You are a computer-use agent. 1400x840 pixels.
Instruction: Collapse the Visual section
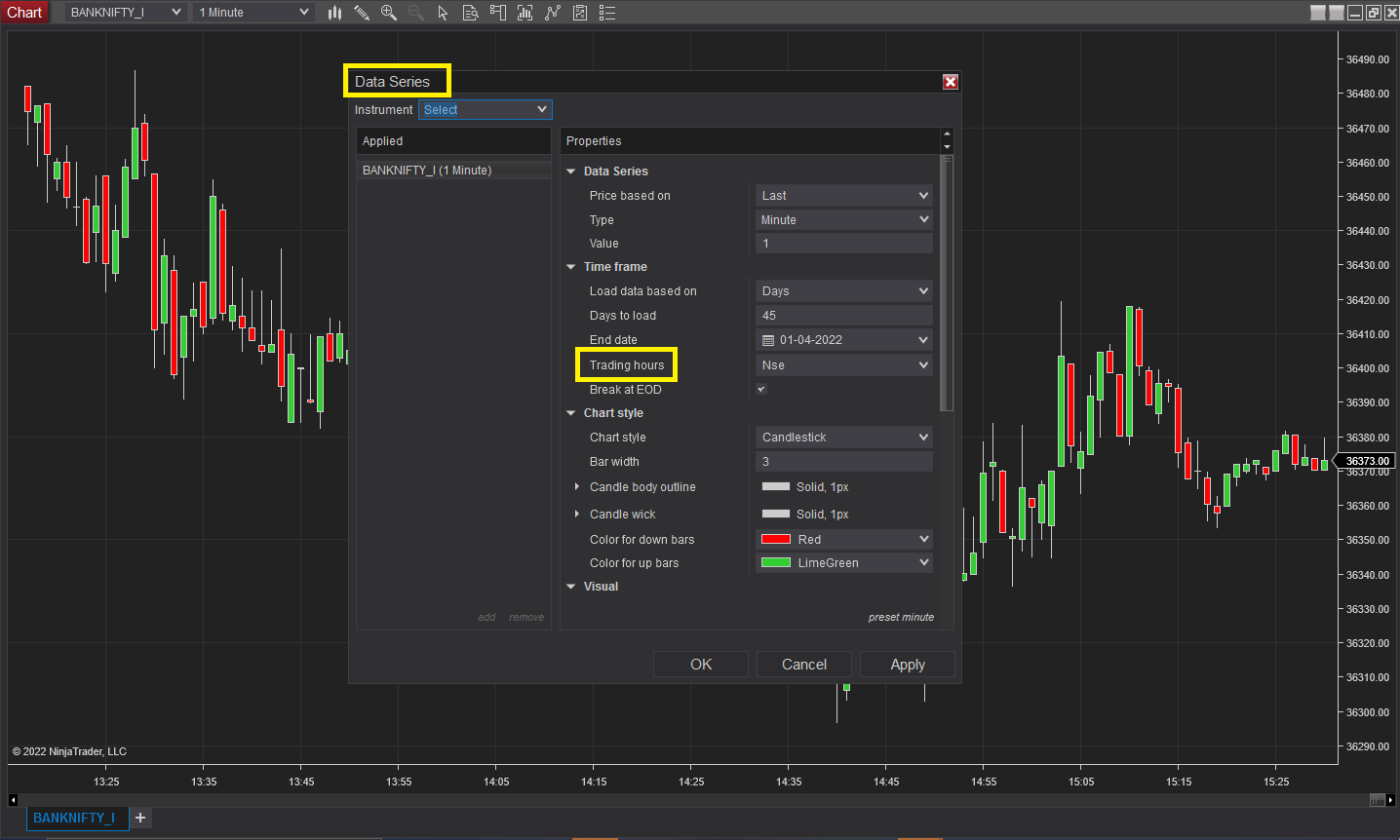pos(571,587)
